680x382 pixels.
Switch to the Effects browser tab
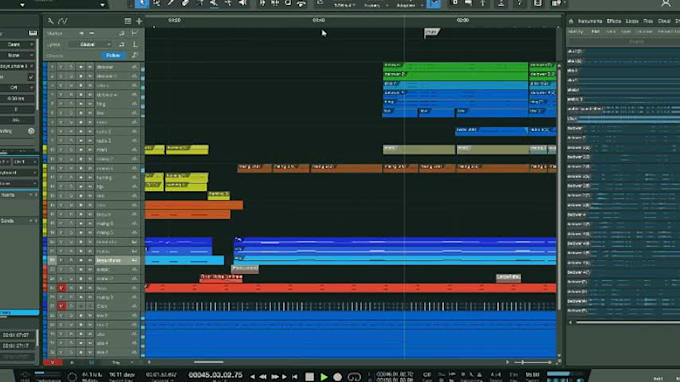[x=614, y=21]
